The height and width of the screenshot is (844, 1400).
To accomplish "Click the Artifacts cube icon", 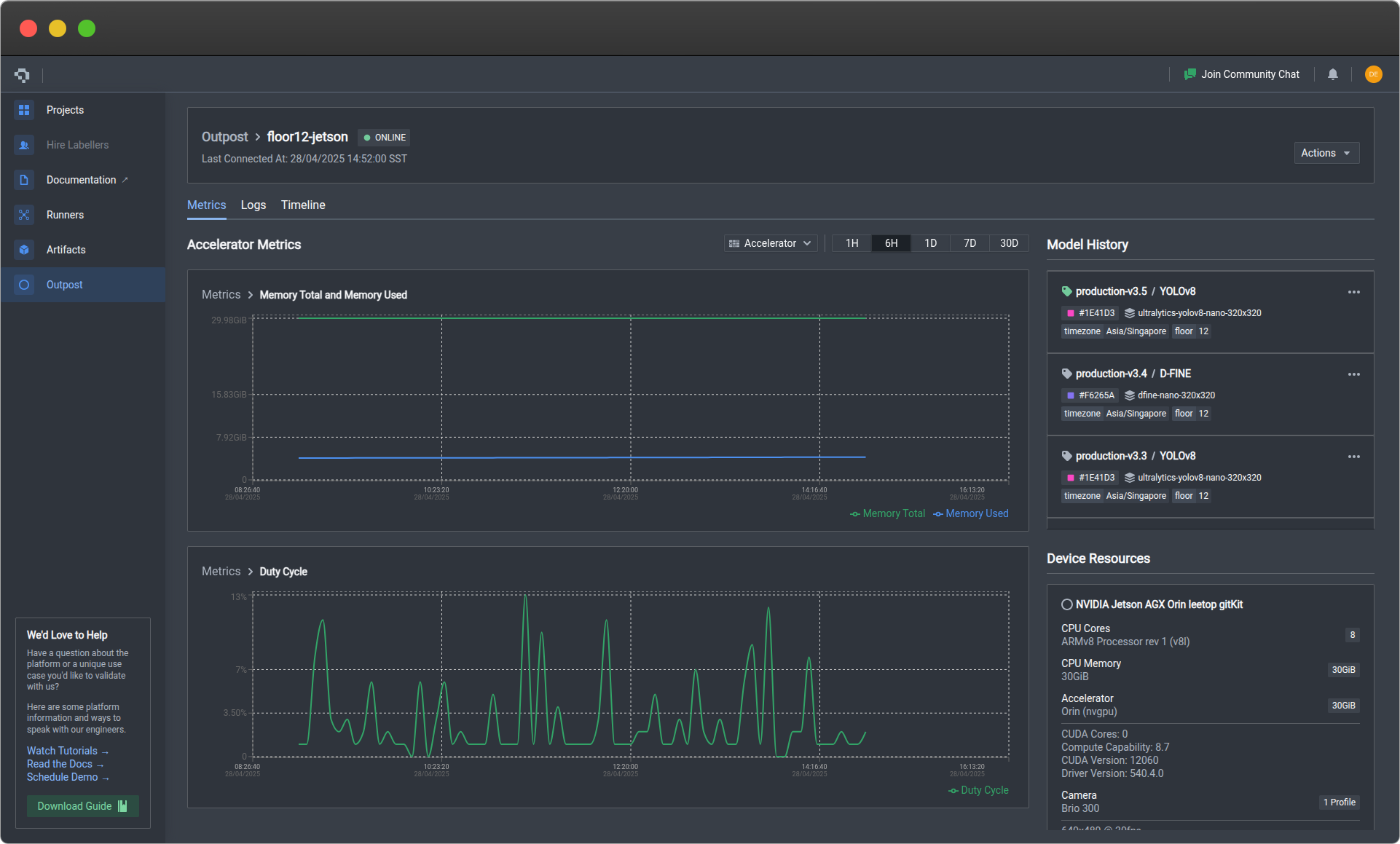I will [x=24, y=250].
